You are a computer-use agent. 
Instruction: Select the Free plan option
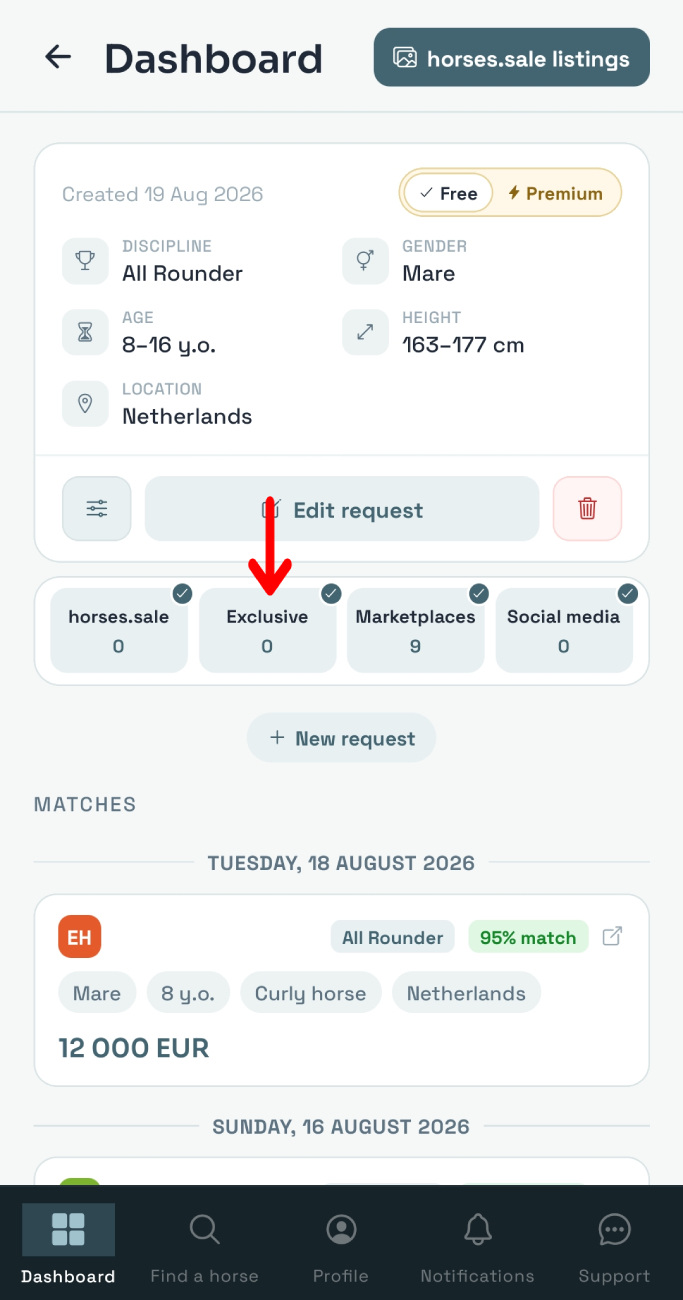pos(448,193)
